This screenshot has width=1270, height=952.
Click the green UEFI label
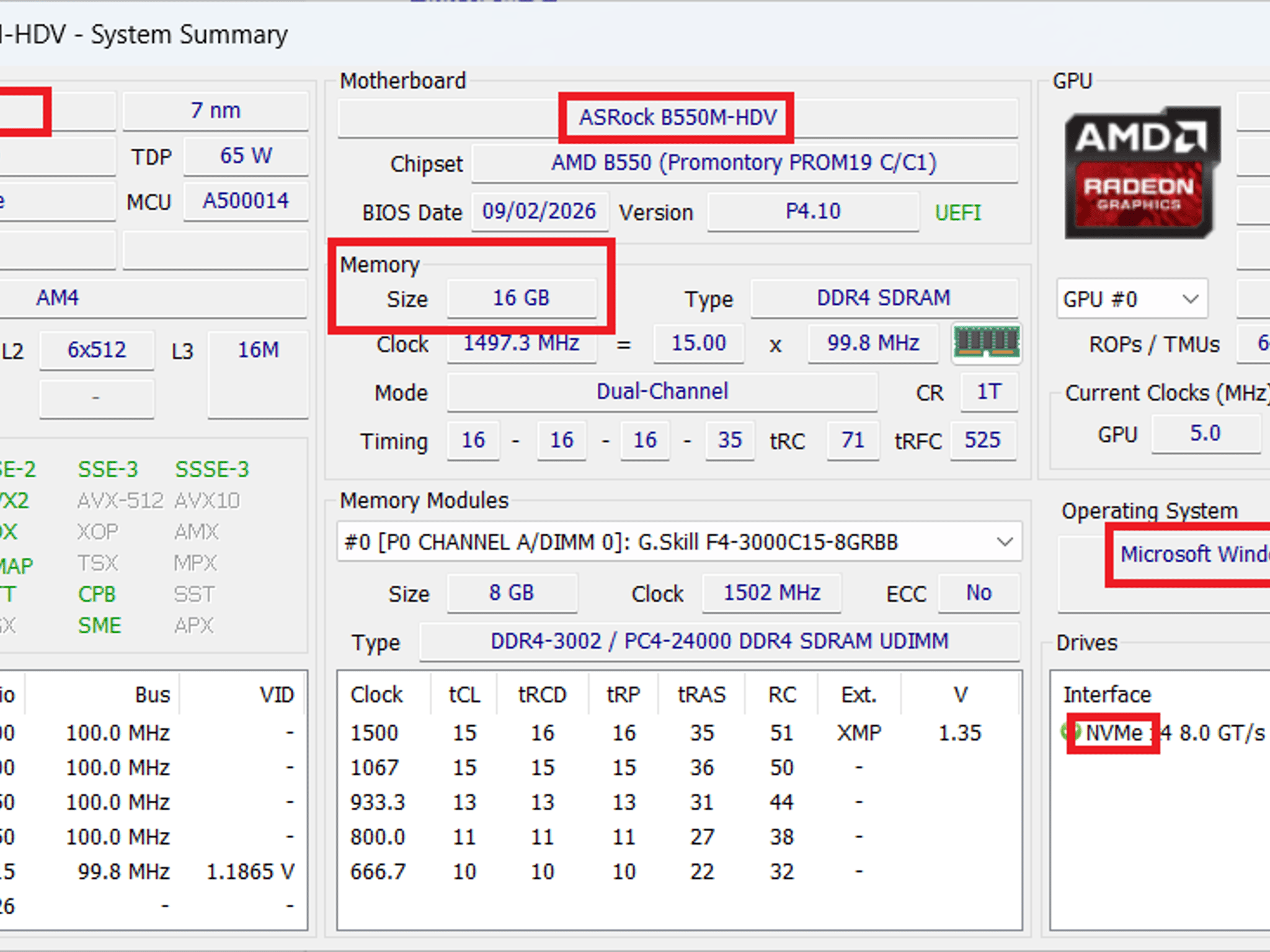click(x=957, y=213)
